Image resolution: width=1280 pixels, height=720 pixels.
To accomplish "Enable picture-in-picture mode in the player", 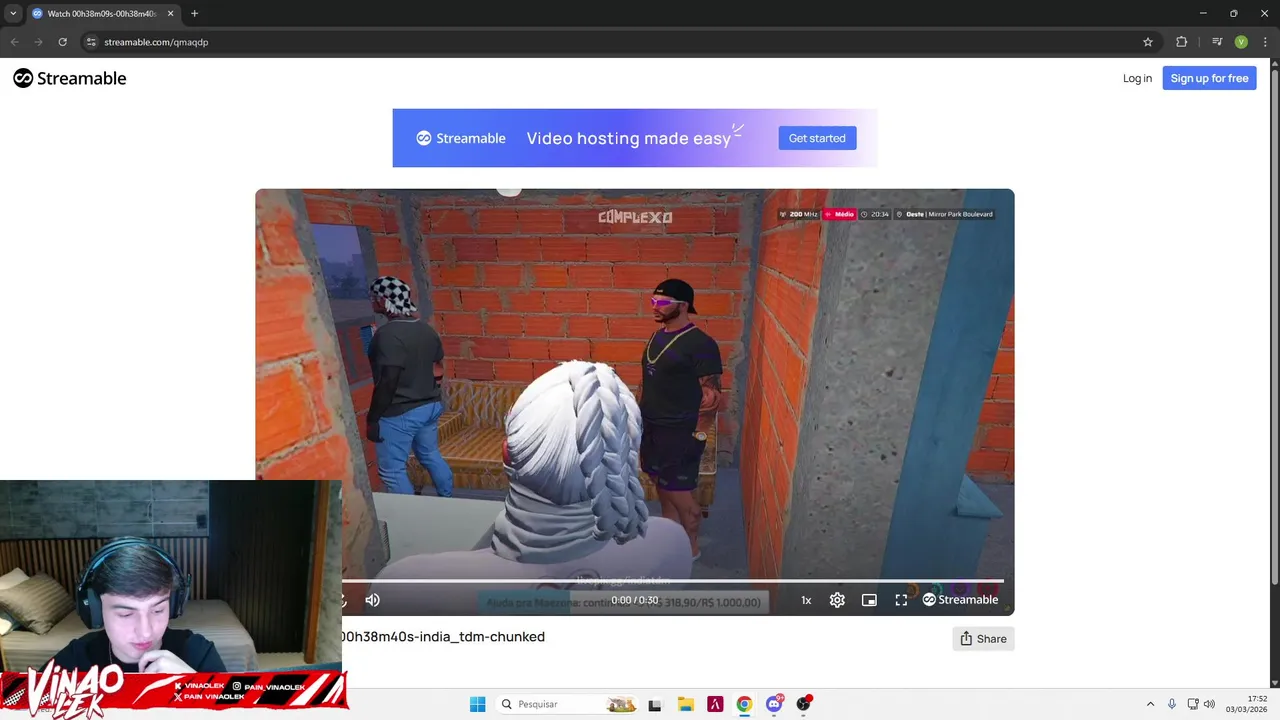I will coord(869,600).
